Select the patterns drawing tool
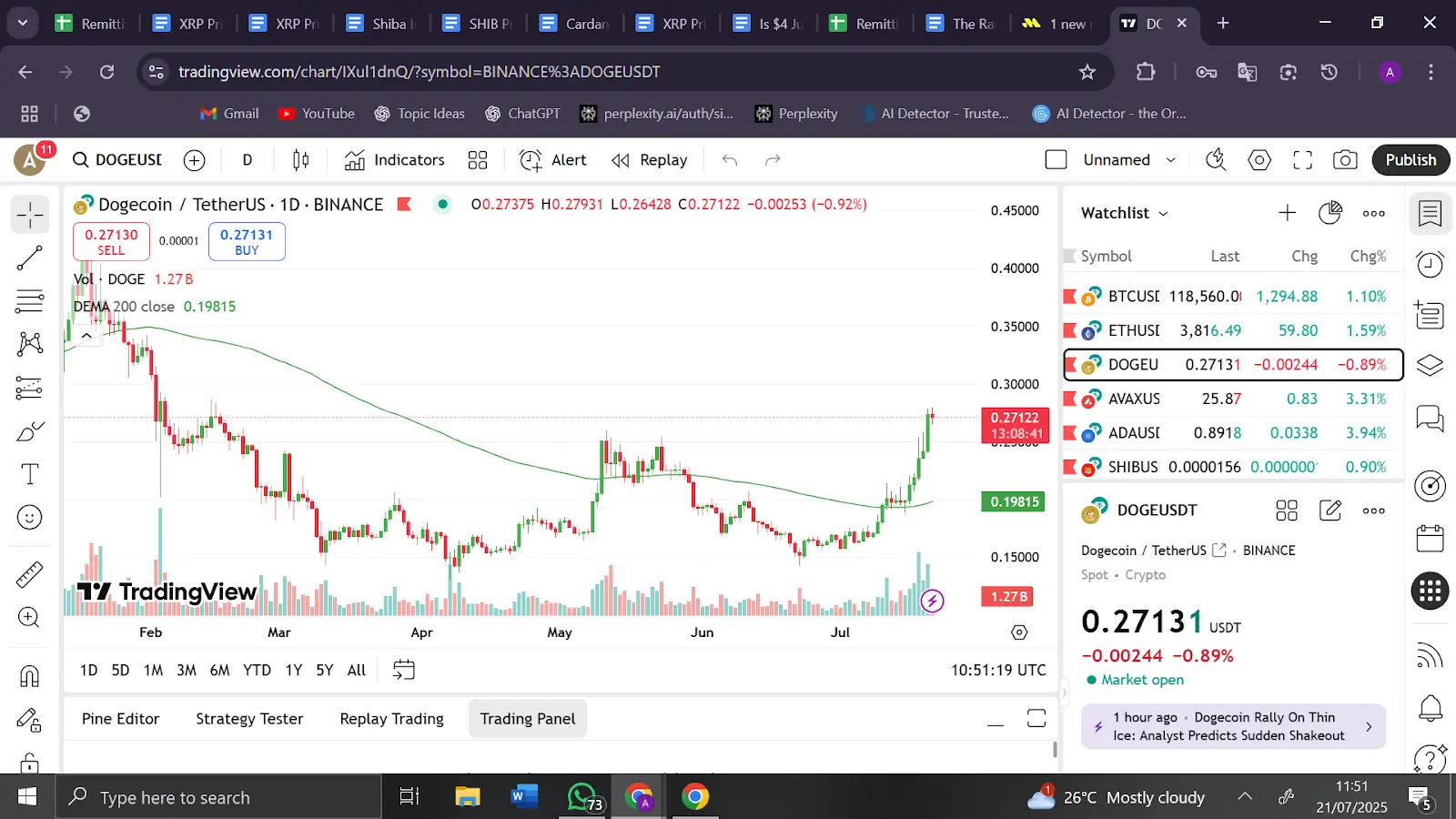 [30, 344]
